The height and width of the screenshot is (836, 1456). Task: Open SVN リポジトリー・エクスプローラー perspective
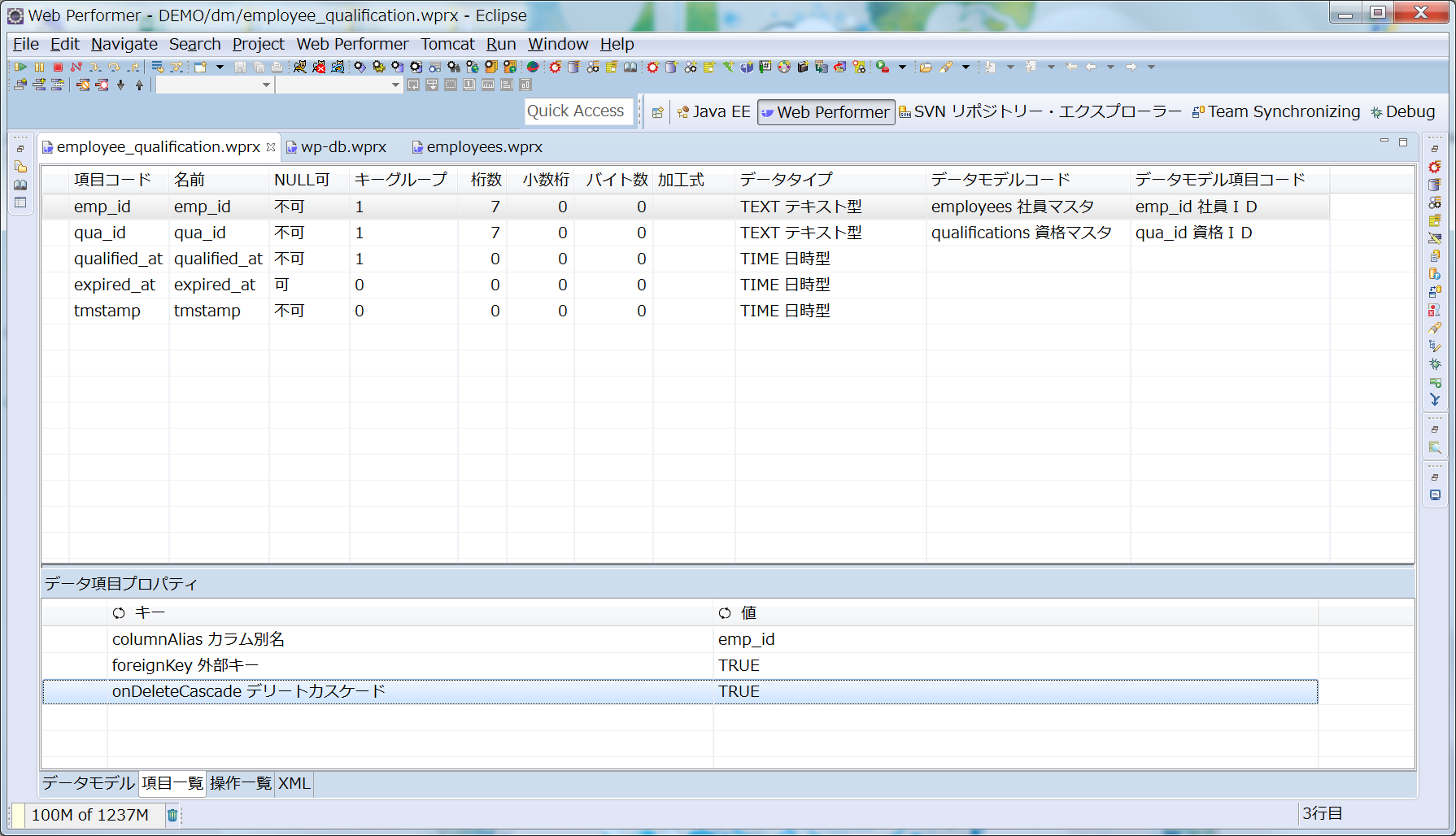pos(1040,112)
